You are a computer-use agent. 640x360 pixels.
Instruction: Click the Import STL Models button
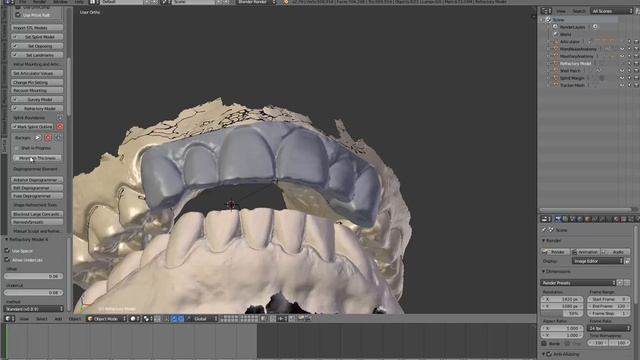pos(37,28)
